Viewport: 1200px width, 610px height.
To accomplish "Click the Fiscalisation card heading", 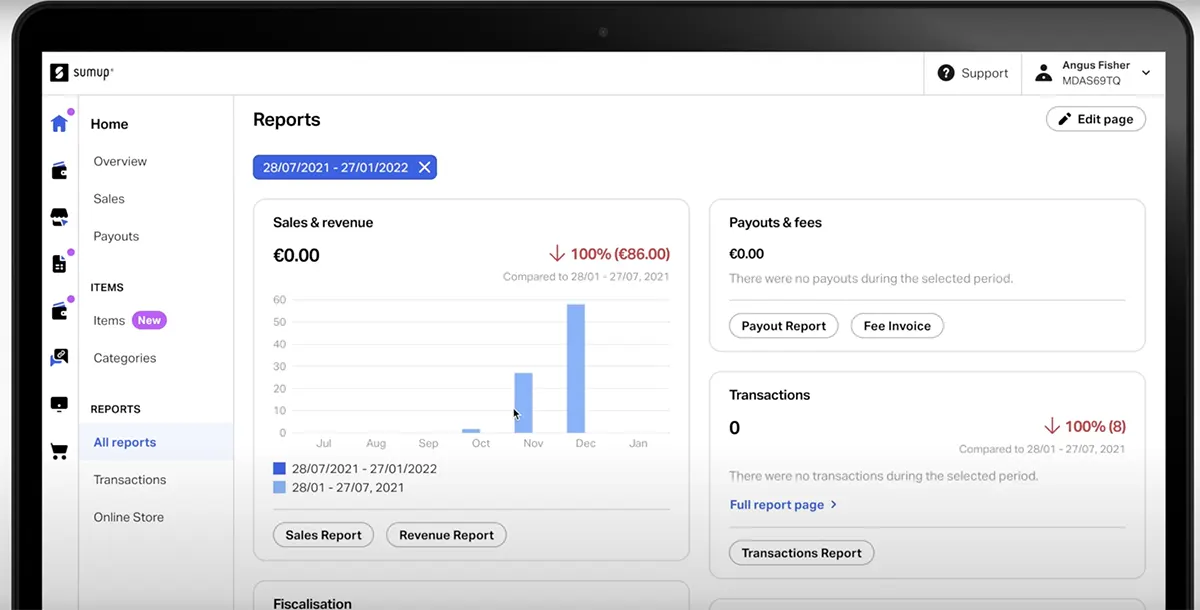I will click(x=312, y=604).
